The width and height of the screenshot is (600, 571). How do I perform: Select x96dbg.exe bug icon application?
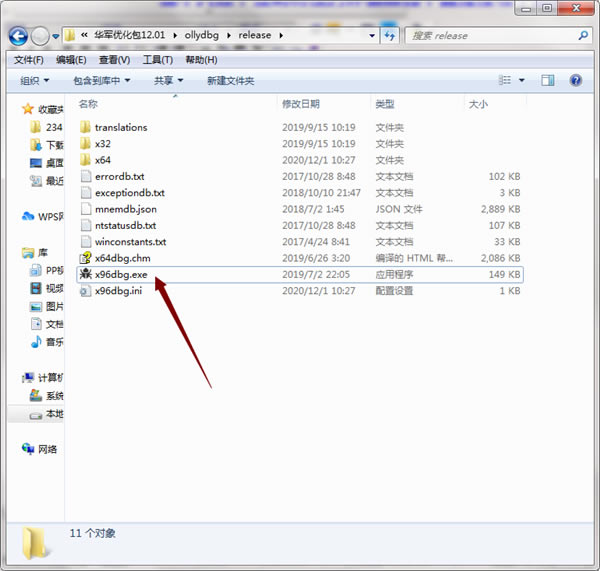tap(121, 275)
